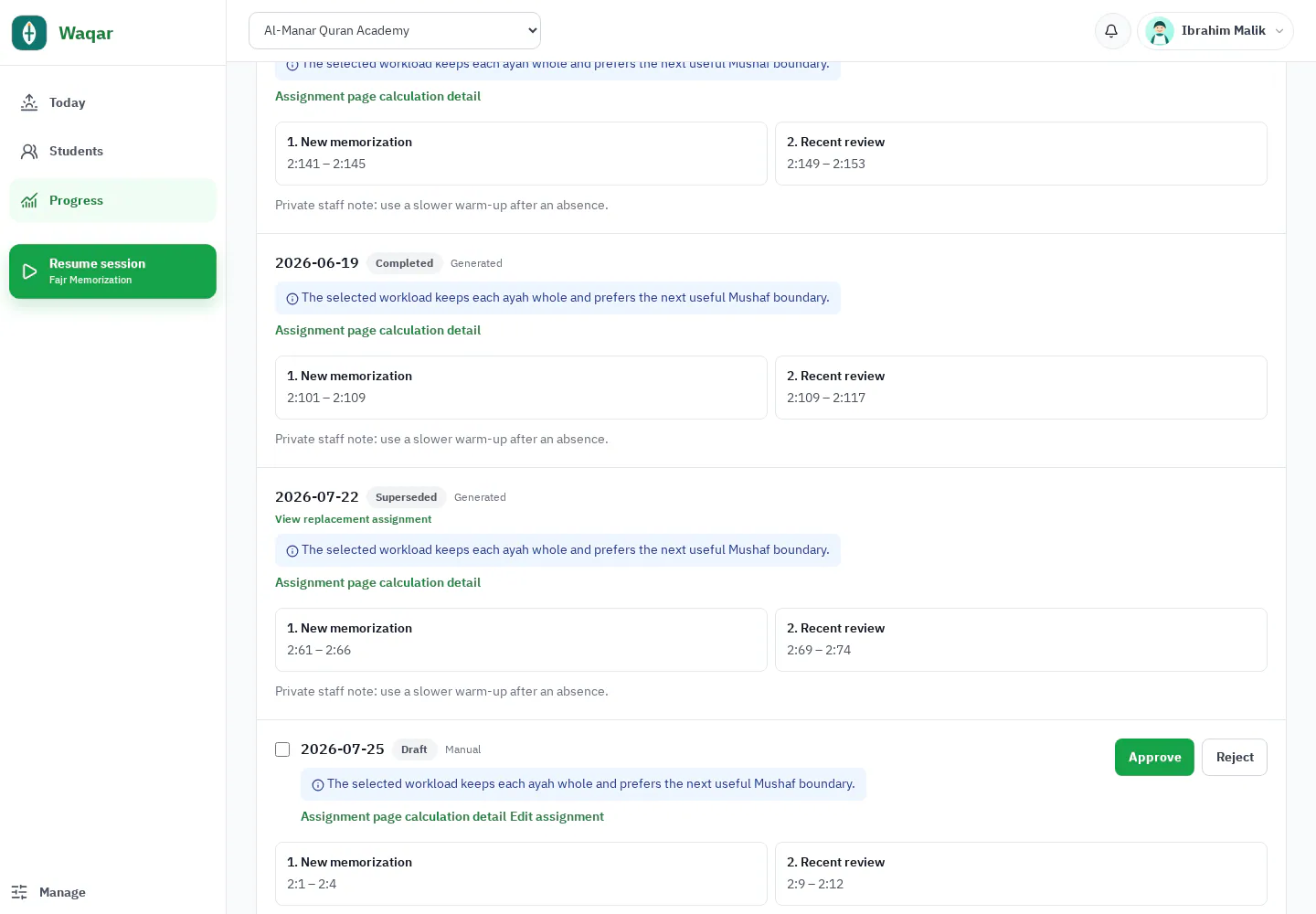
Task: Select New memorization card 2:61 – 2:66
Action: point(521,640)
